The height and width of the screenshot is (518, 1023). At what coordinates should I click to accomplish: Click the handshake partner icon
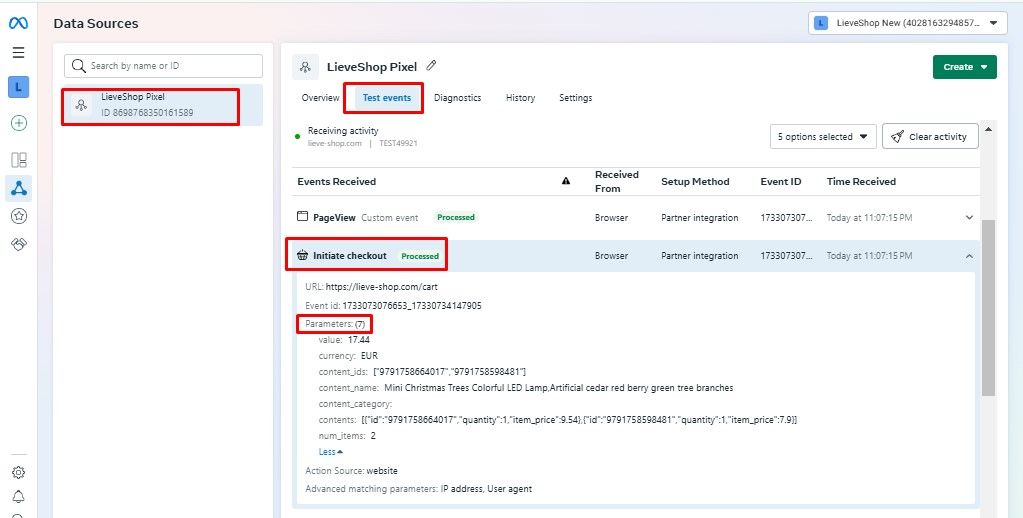pos(18,244)
